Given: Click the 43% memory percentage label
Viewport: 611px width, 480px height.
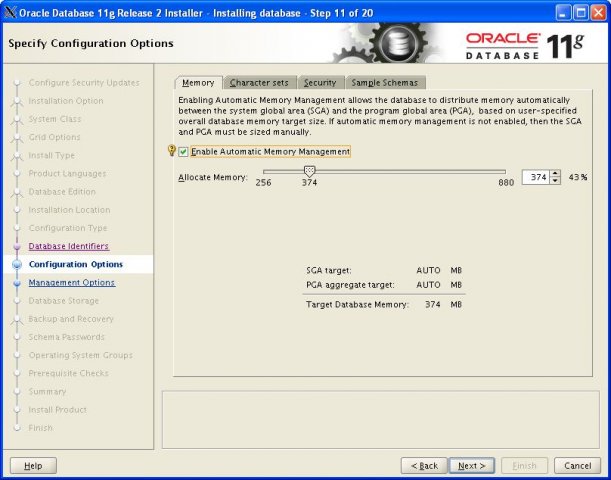Looking at the screenshot, I should 578,177.
